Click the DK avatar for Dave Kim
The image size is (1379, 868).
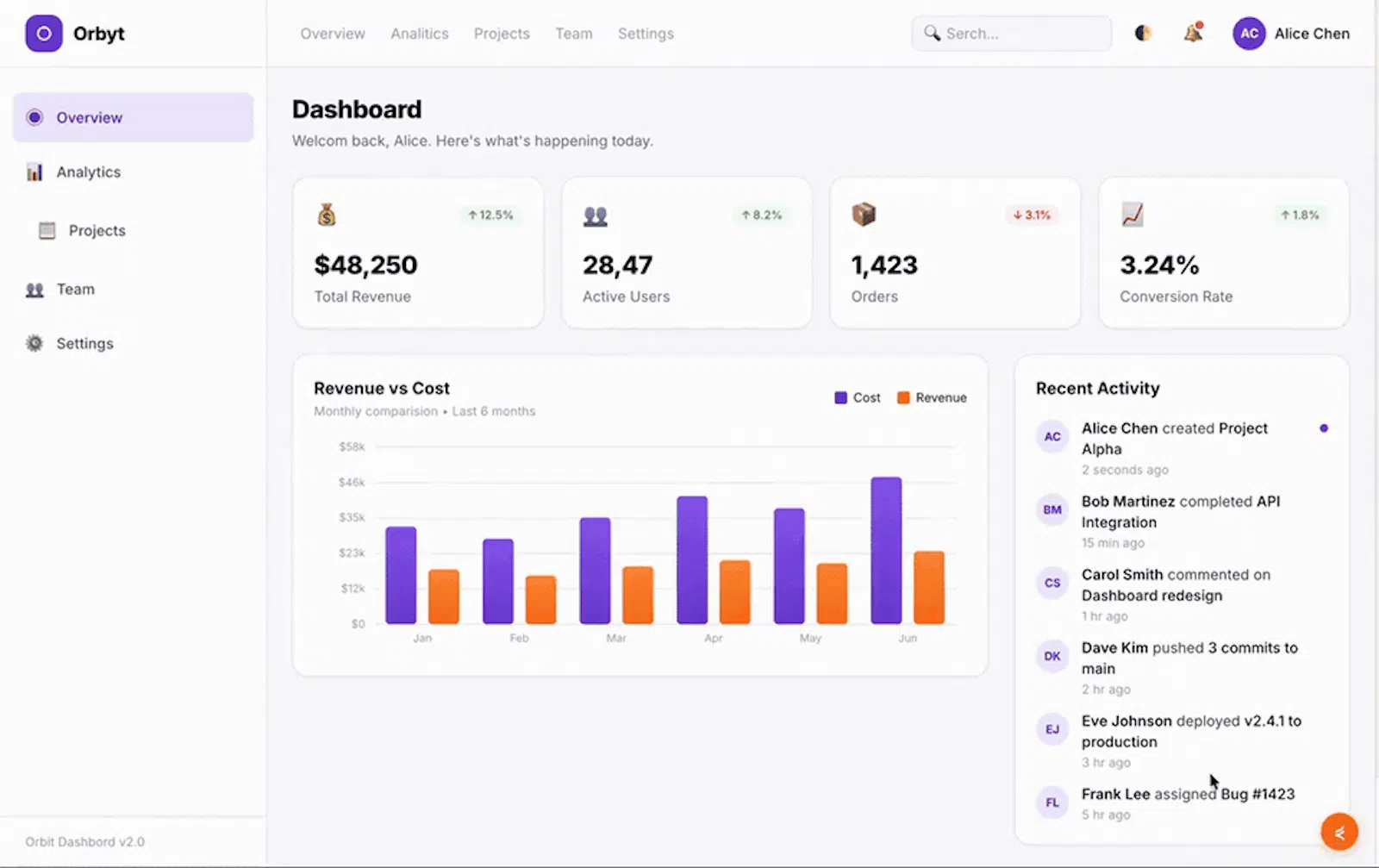tap(1052, 657)
